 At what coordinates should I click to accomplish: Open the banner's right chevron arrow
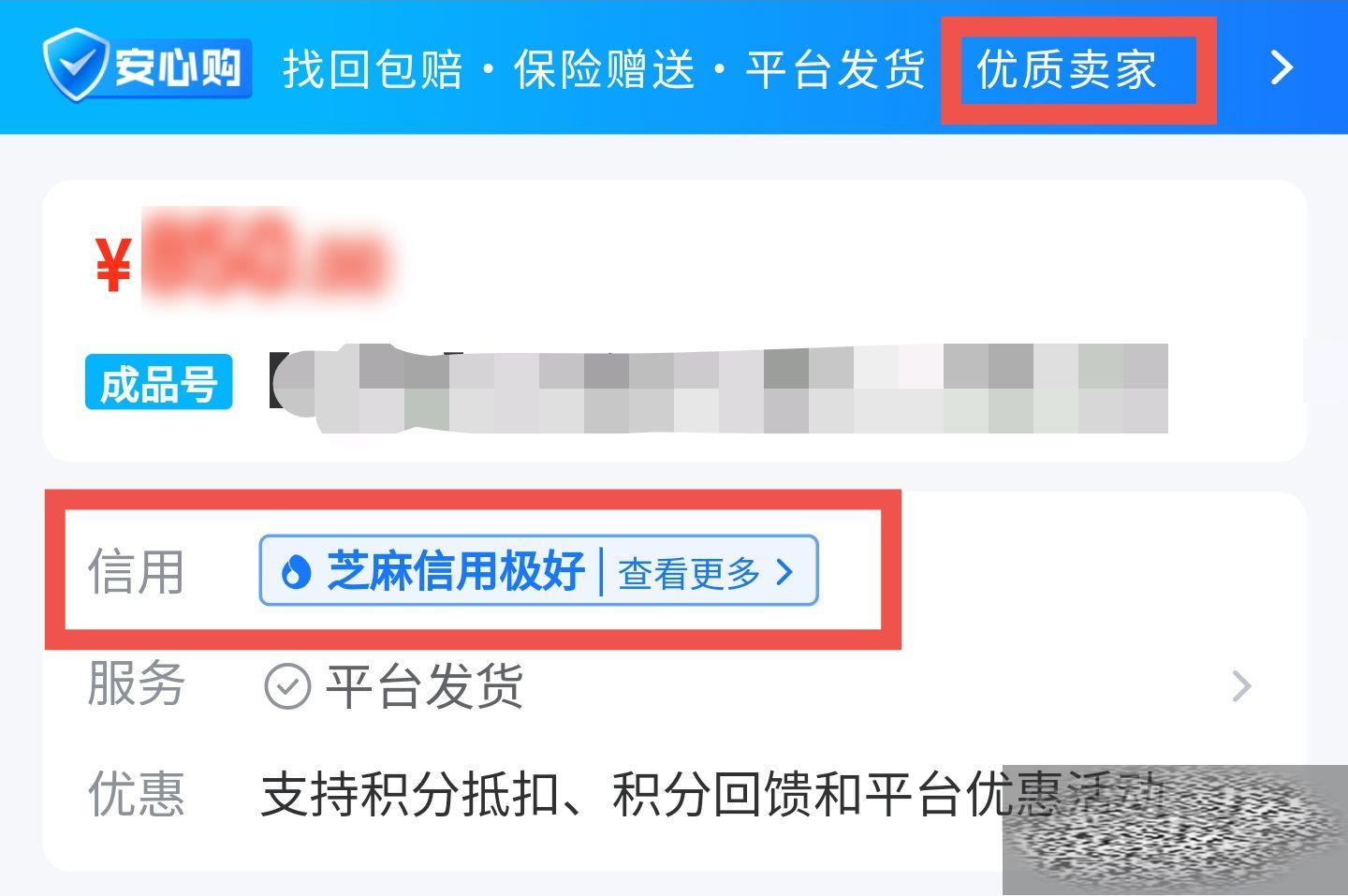tap(1282, 66)
